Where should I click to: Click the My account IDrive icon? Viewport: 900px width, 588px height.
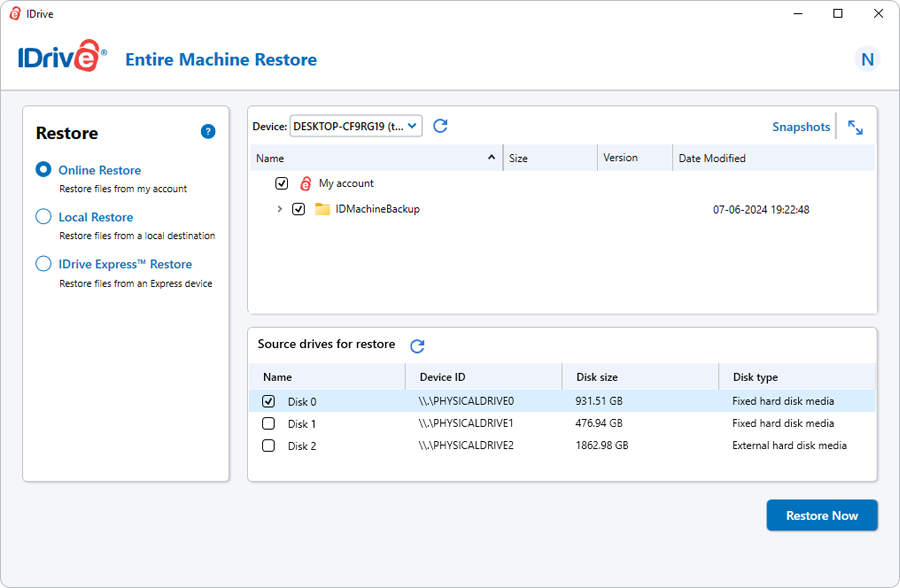point(306,184)
